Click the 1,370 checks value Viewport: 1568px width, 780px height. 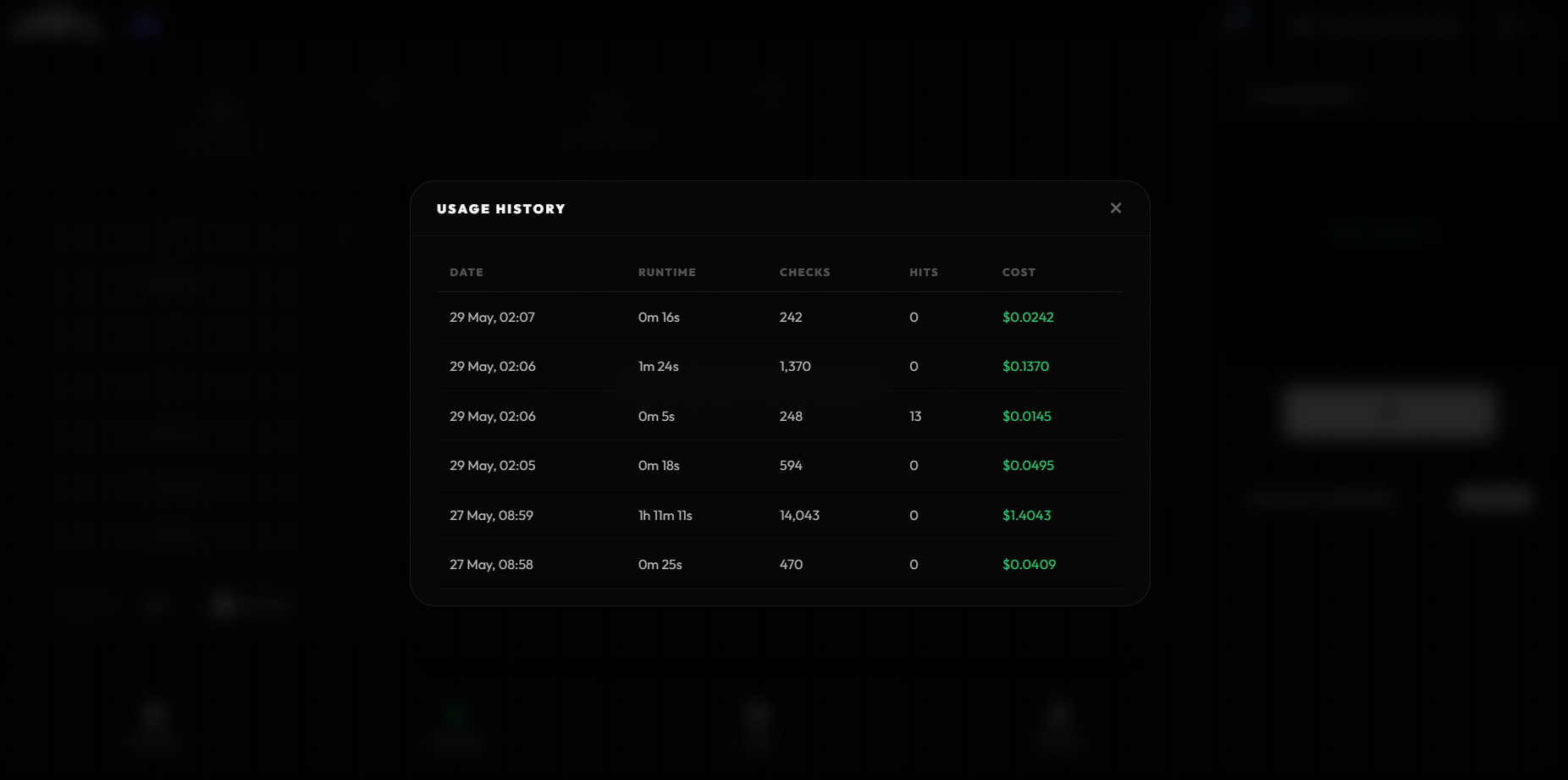[x=795, y=367]
